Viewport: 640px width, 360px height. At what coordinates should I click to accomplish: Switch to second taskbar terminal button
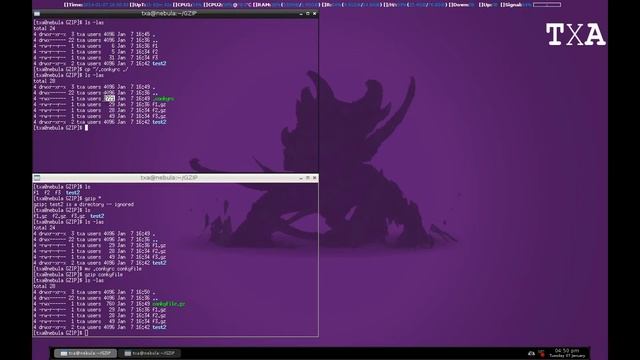[150, 353]
